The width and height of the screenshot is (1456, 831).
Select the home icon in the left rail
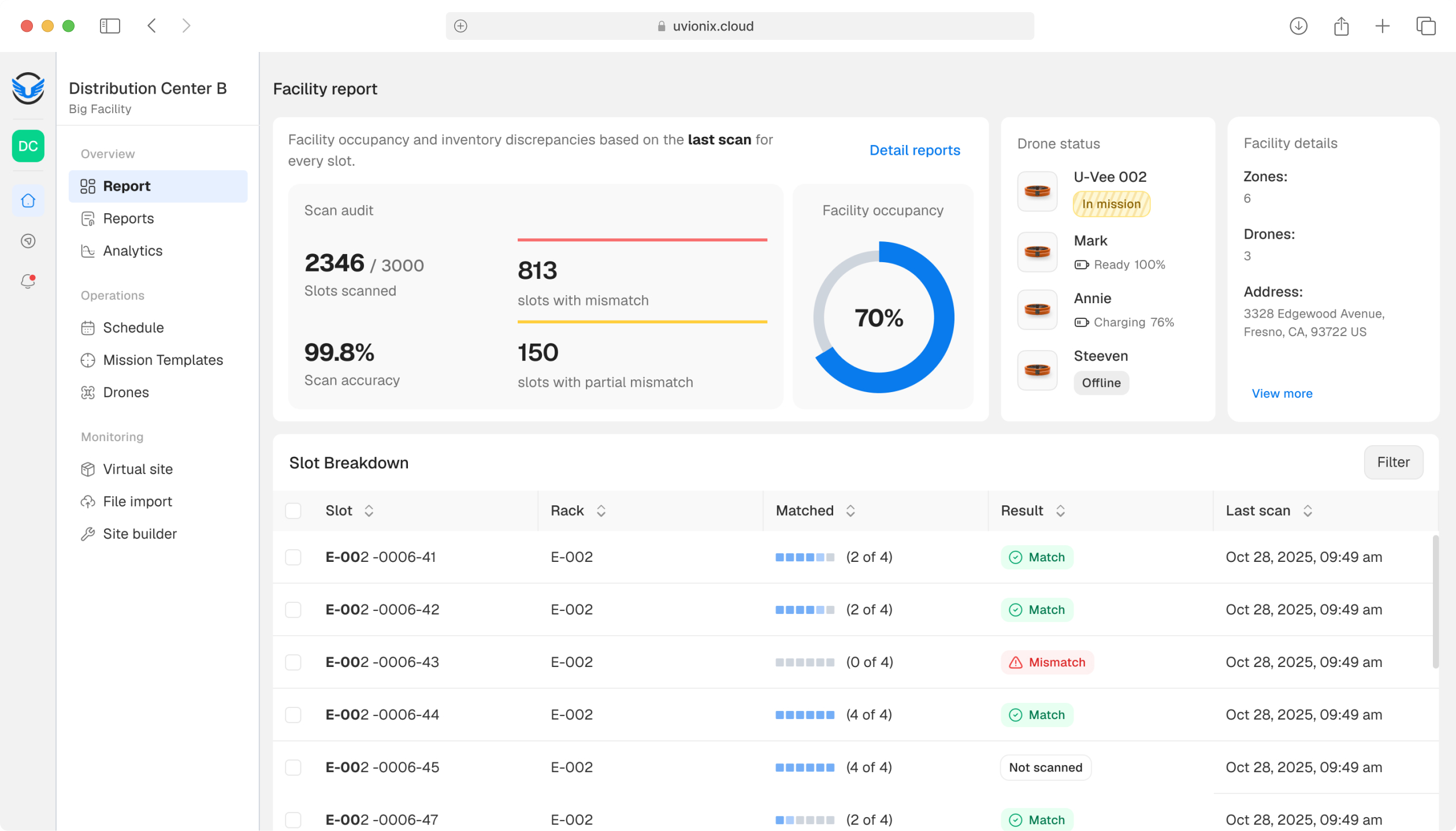coord(28,200)
